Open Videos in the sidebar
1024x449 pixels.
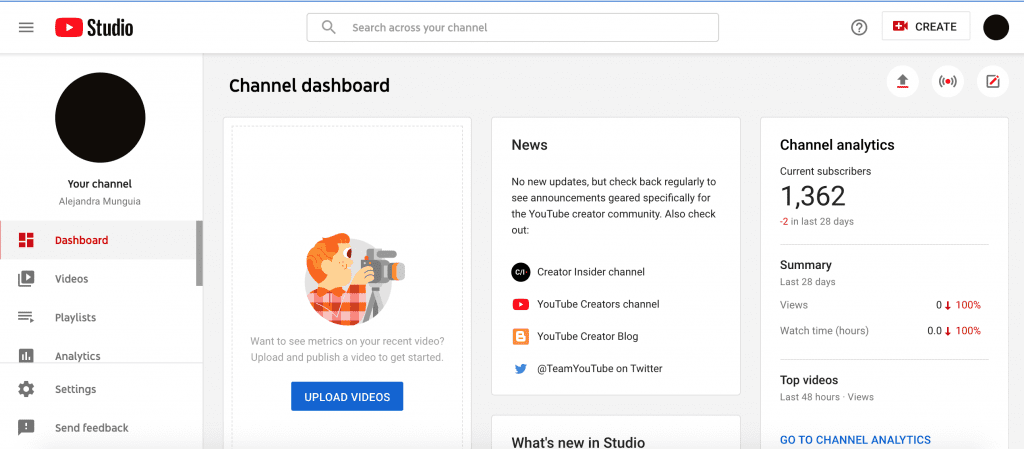pyautogui.click(x=71, y=279)
